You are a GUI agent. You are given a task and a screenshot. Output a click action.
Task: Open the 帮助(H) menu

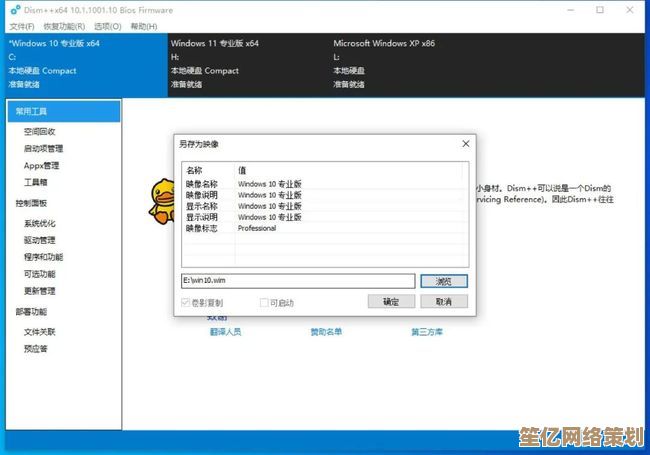pos(144,27)
